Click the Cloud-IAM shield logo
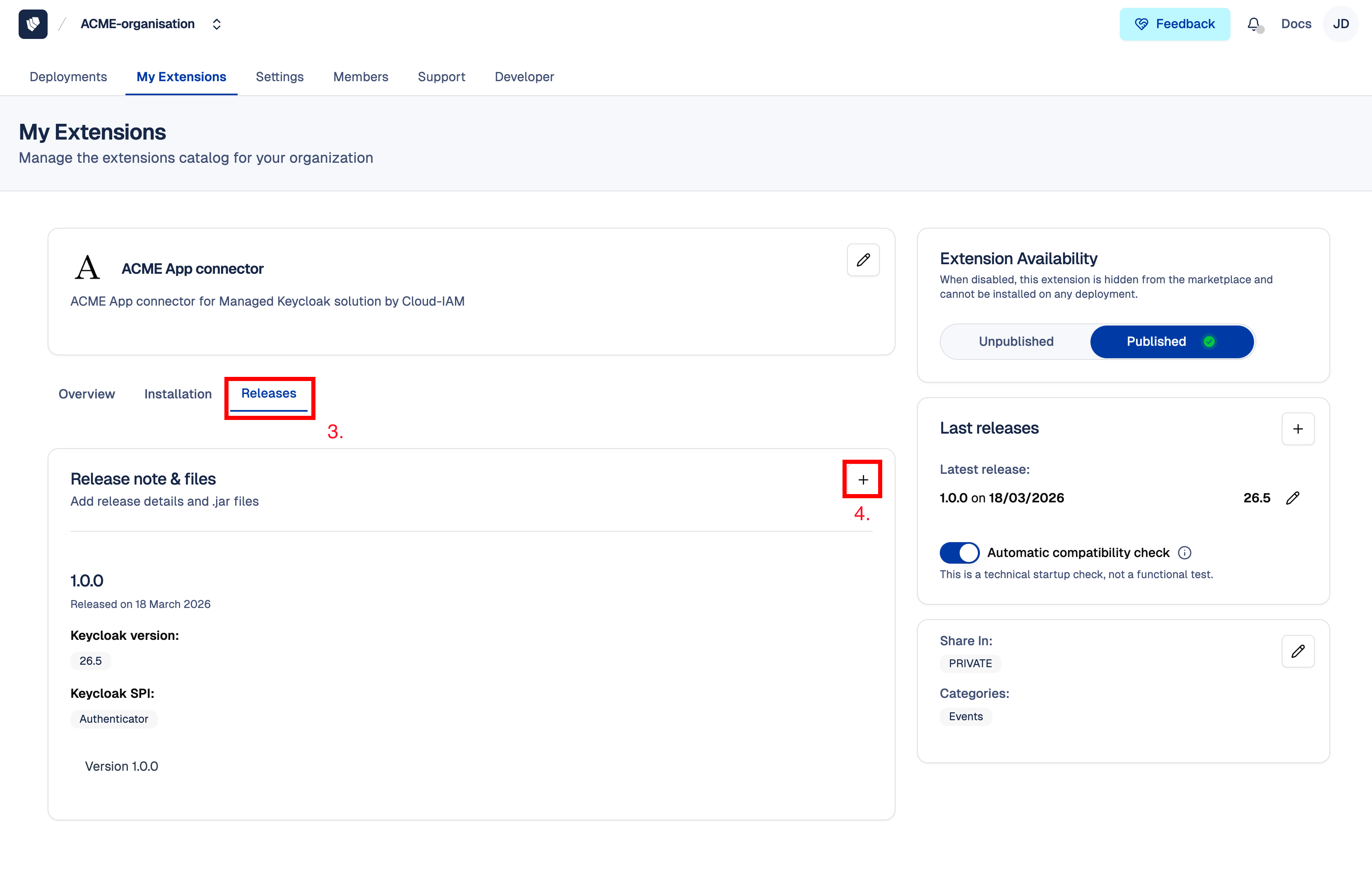The width and height of the screenshot is (1372, 878). (x=32, y=24)
